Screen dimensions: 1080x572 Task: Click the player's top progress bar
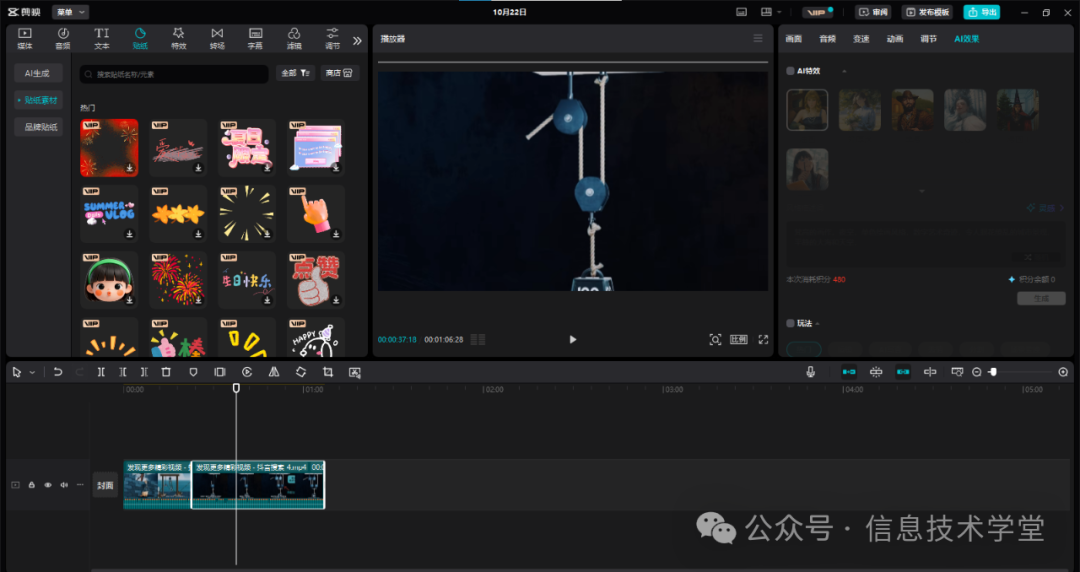(x=572, y=62)
